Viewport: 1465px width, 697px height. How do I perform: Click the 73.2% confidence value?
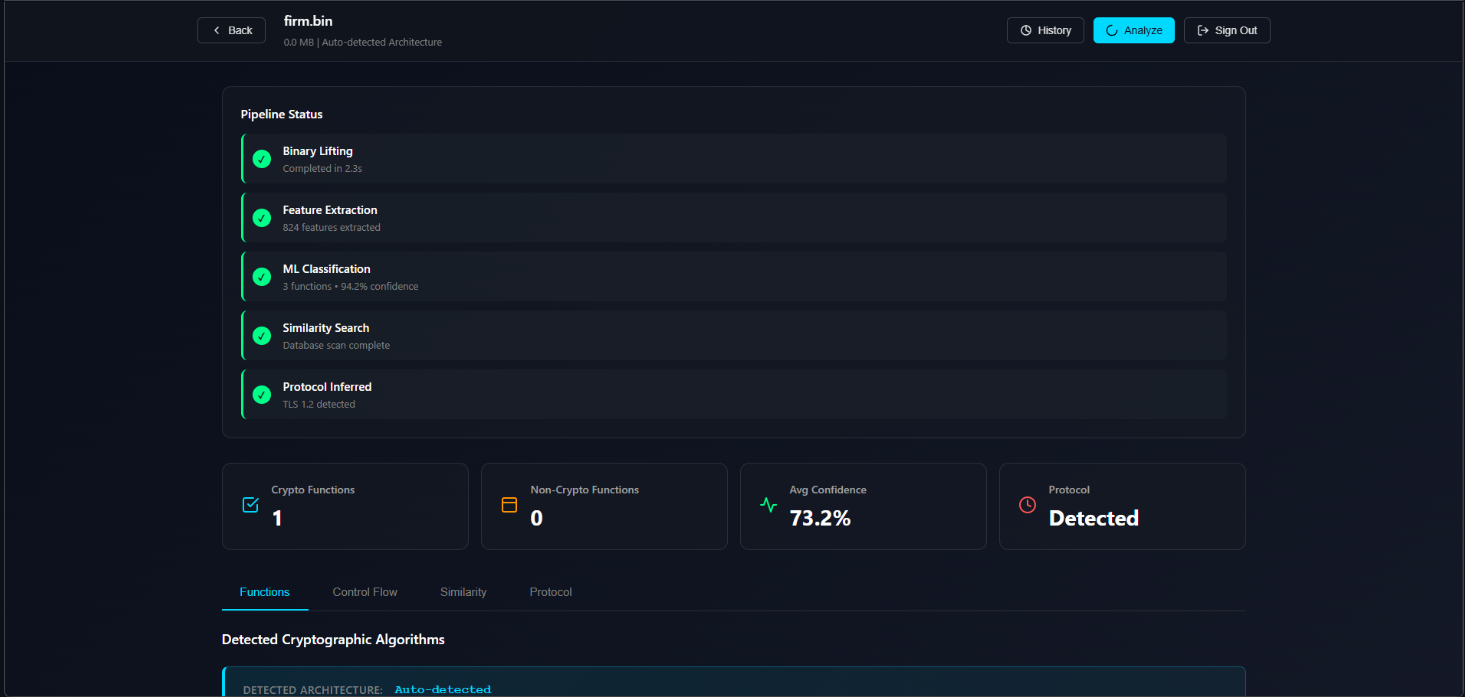[x=820, y=518]
